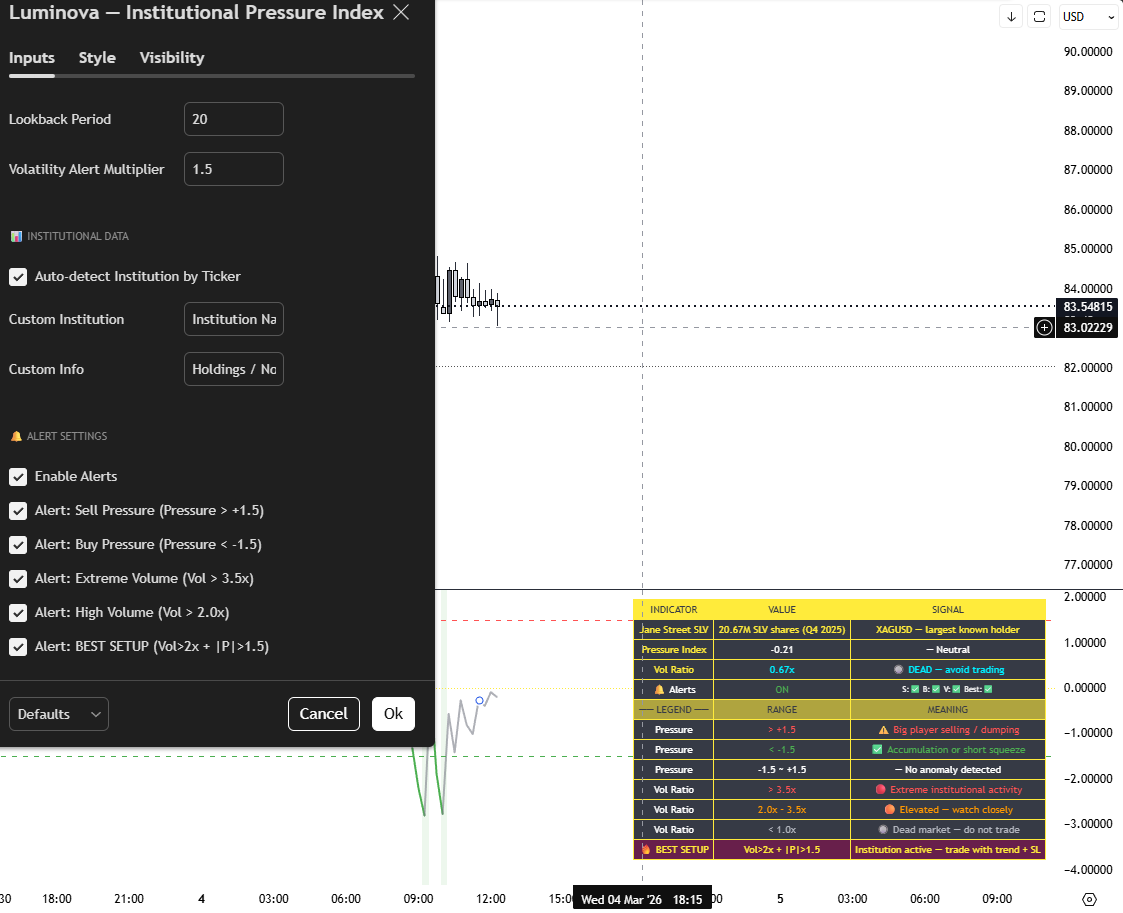Click the small circle marker on indicator line
The image size is (1123, 913).
(x=480, y=700)
